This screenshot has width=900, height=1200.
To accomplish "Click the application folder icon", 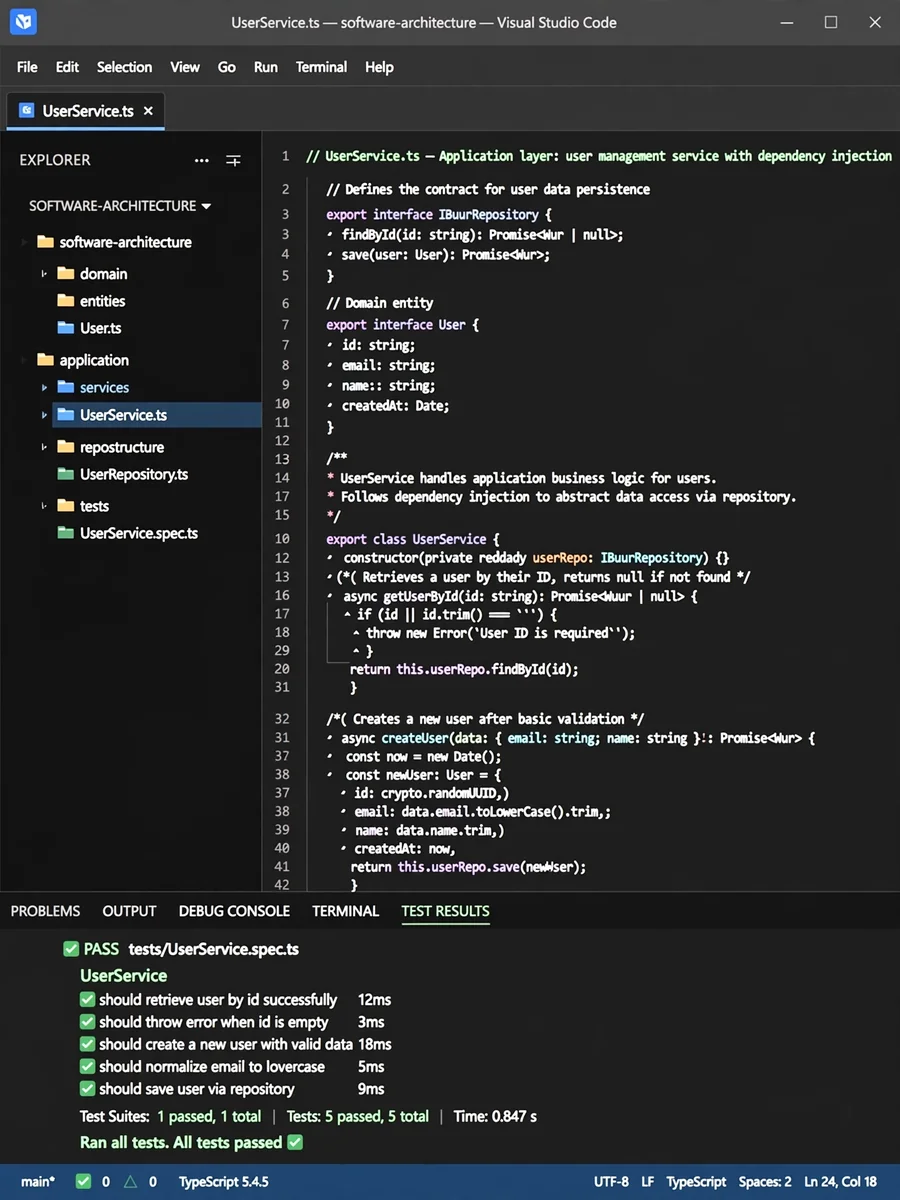I will [x=44, y=360].
